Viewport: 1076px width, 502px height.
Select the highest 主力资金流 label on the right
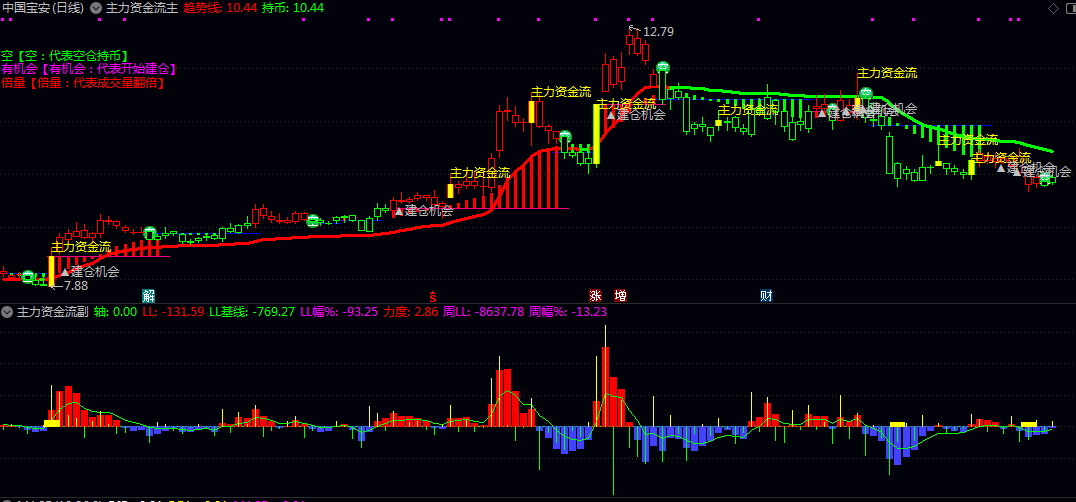coord(887,73)
